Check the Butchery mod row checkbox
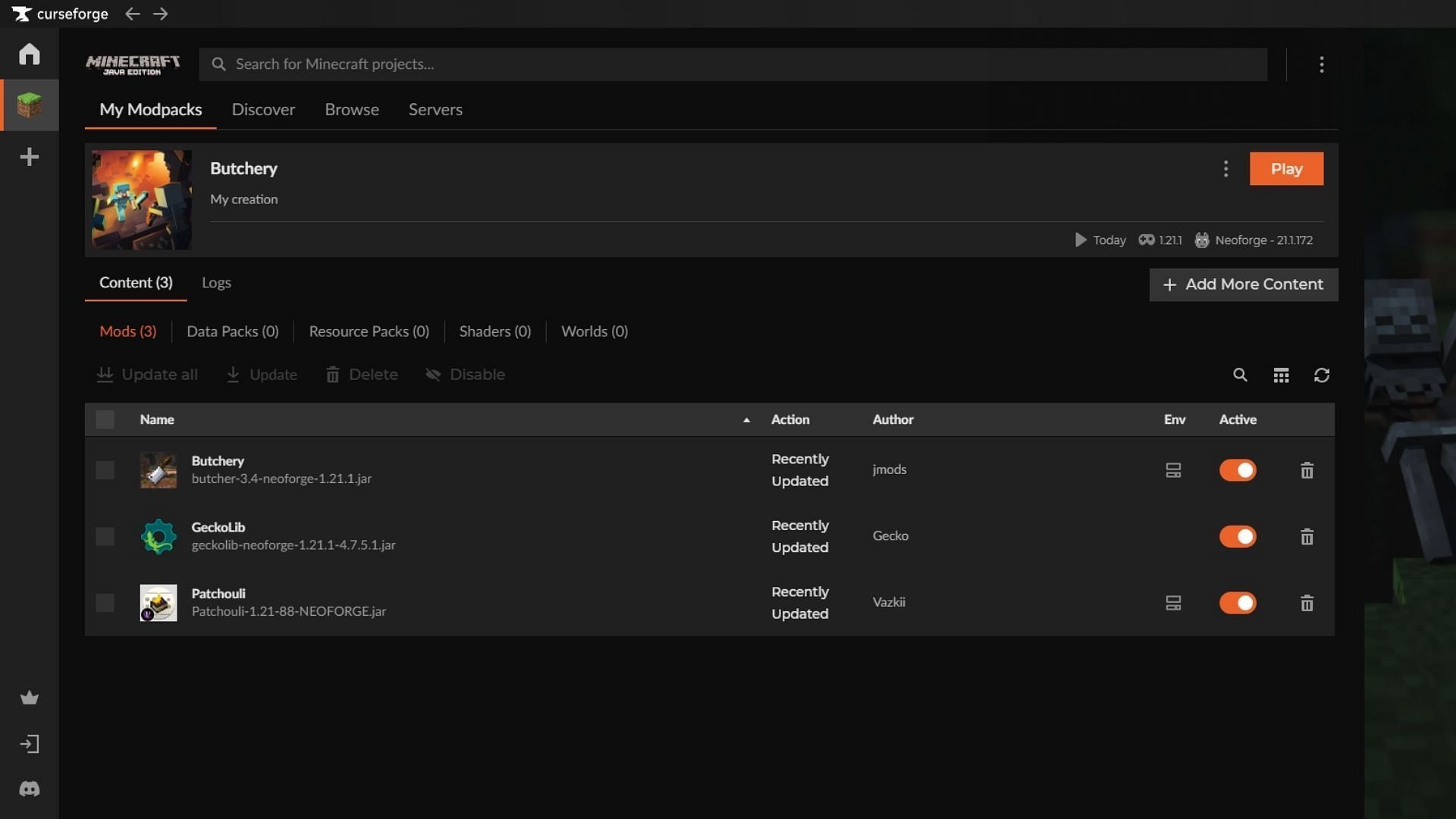 [x=105, y=470]
